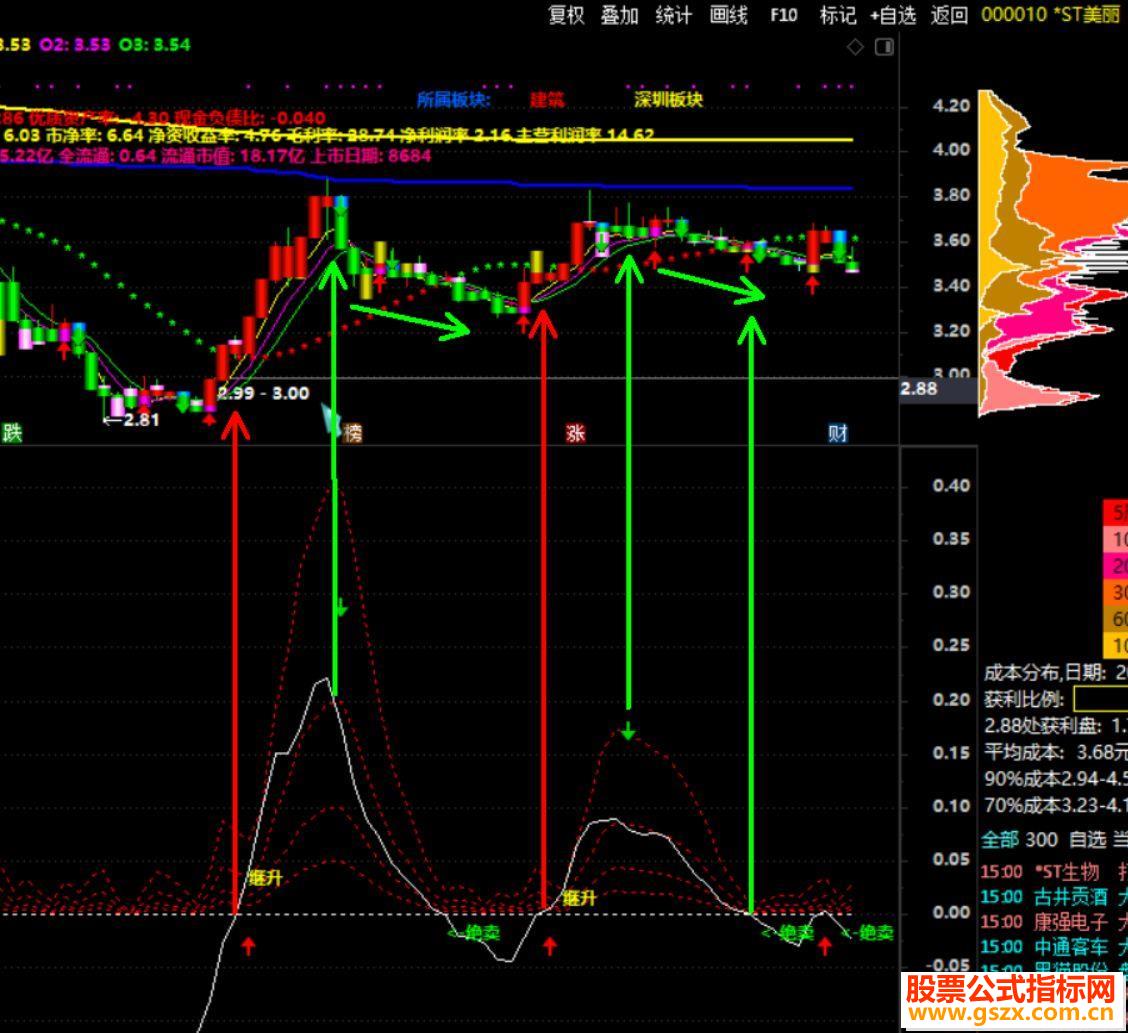
Task: Open the 复权 adjustment menu
Action: click(x=566, y=15)
